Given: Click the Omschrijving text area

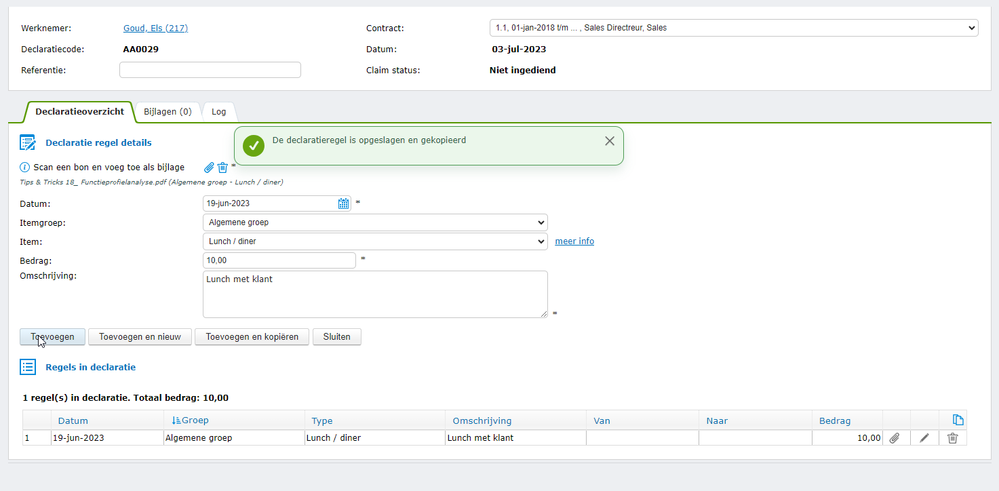Looking at the screenshot, I should pyautogui.click(x=375, y=294).
